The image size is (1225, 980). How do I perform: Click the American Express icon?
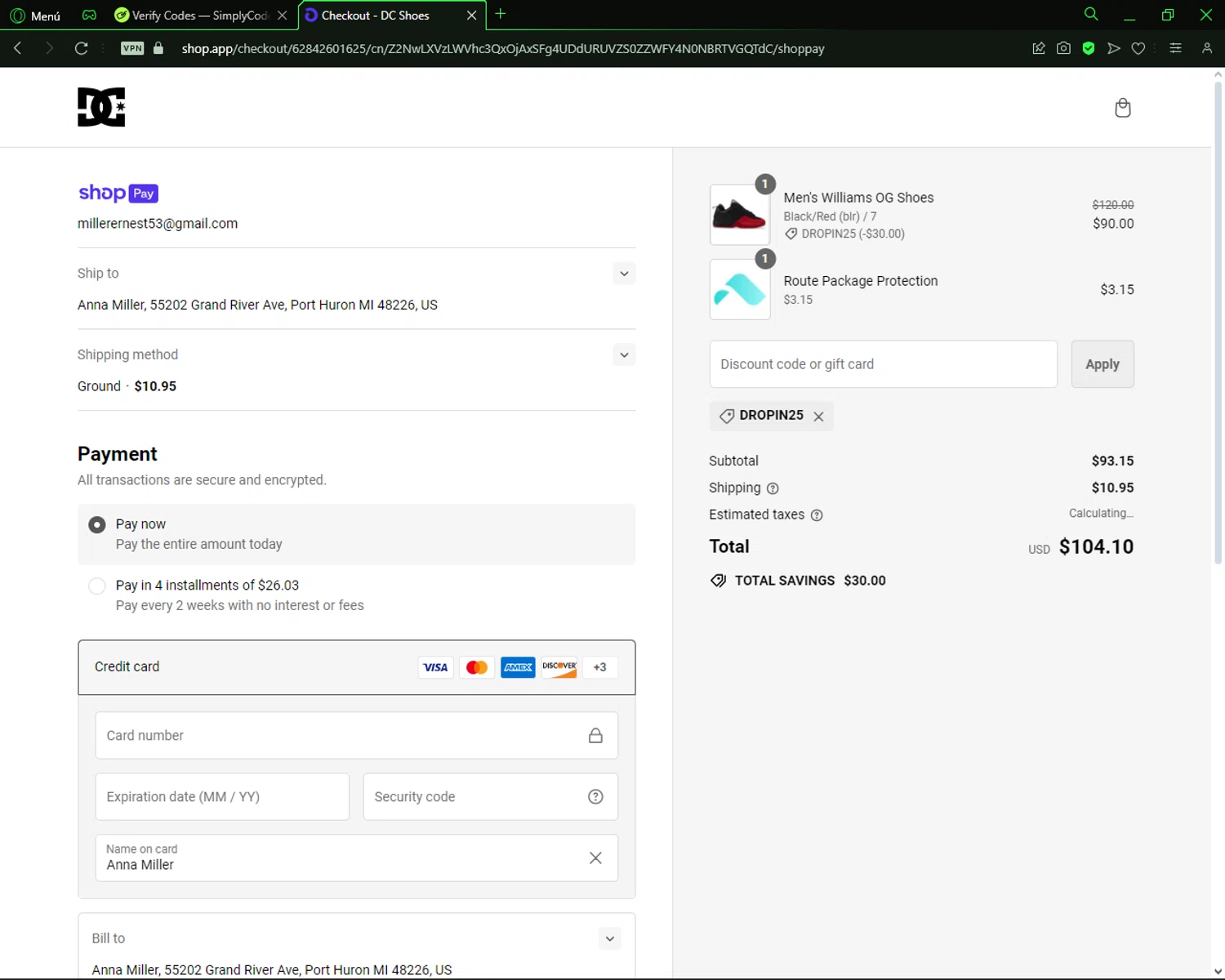point(518,667)
